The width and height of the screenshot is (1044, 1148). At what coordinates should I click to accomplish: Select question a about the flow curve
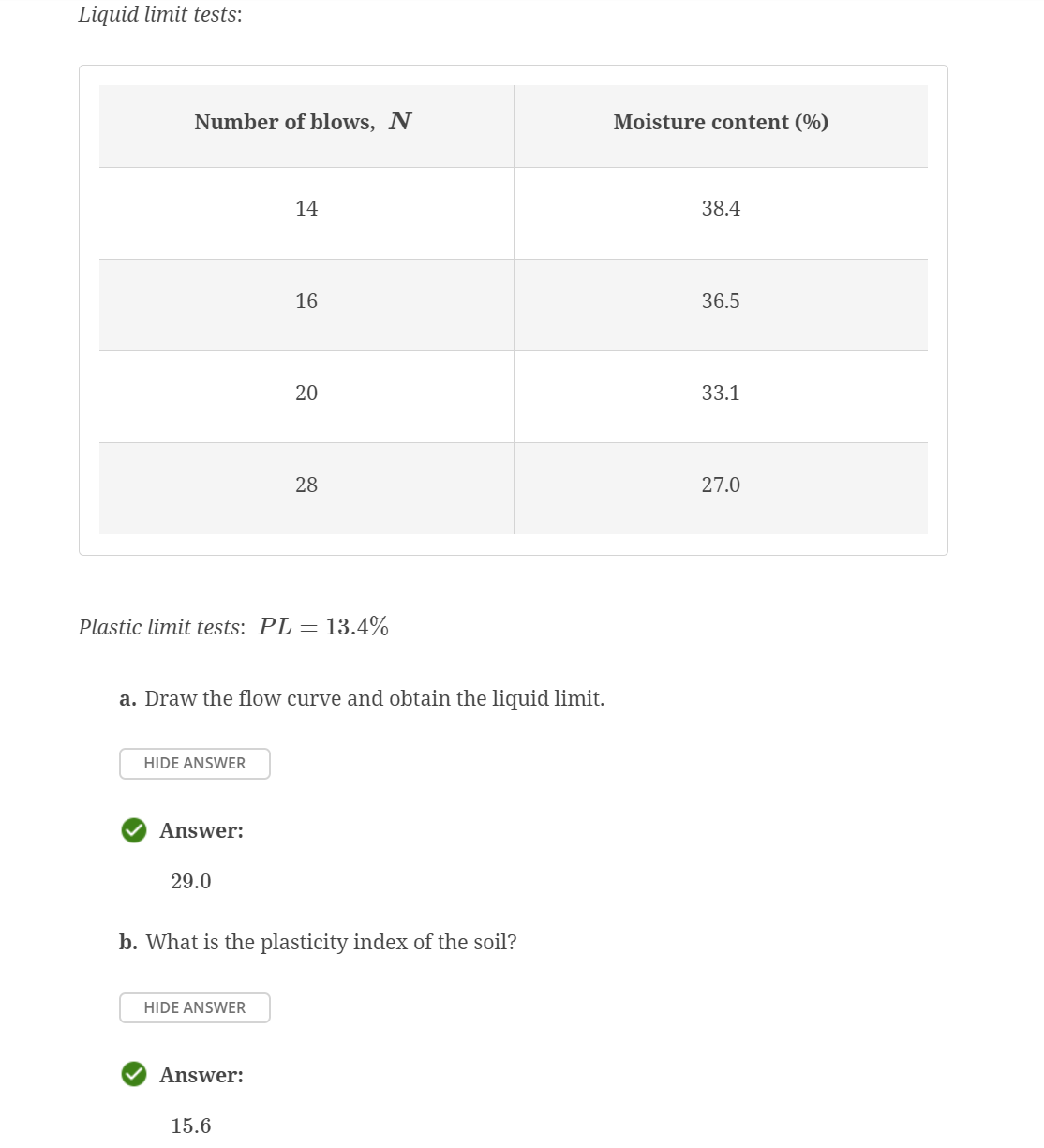click(361, 698)
